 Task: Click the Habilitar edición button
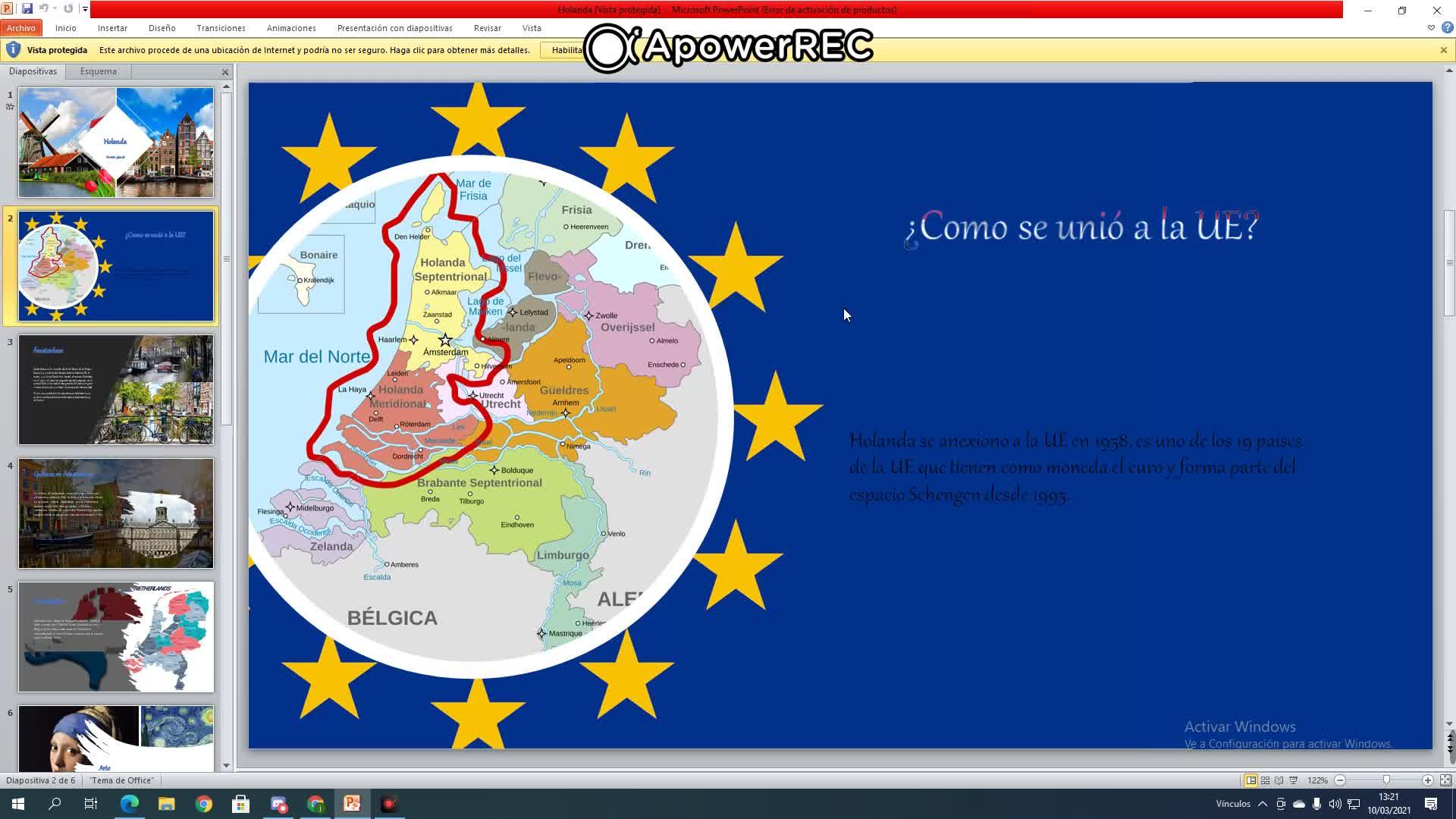pos(565,50)
